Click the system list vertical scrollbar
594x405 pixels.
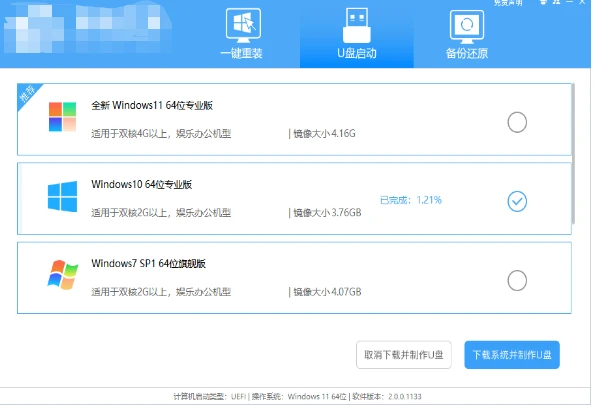click(x=574, y=153)
